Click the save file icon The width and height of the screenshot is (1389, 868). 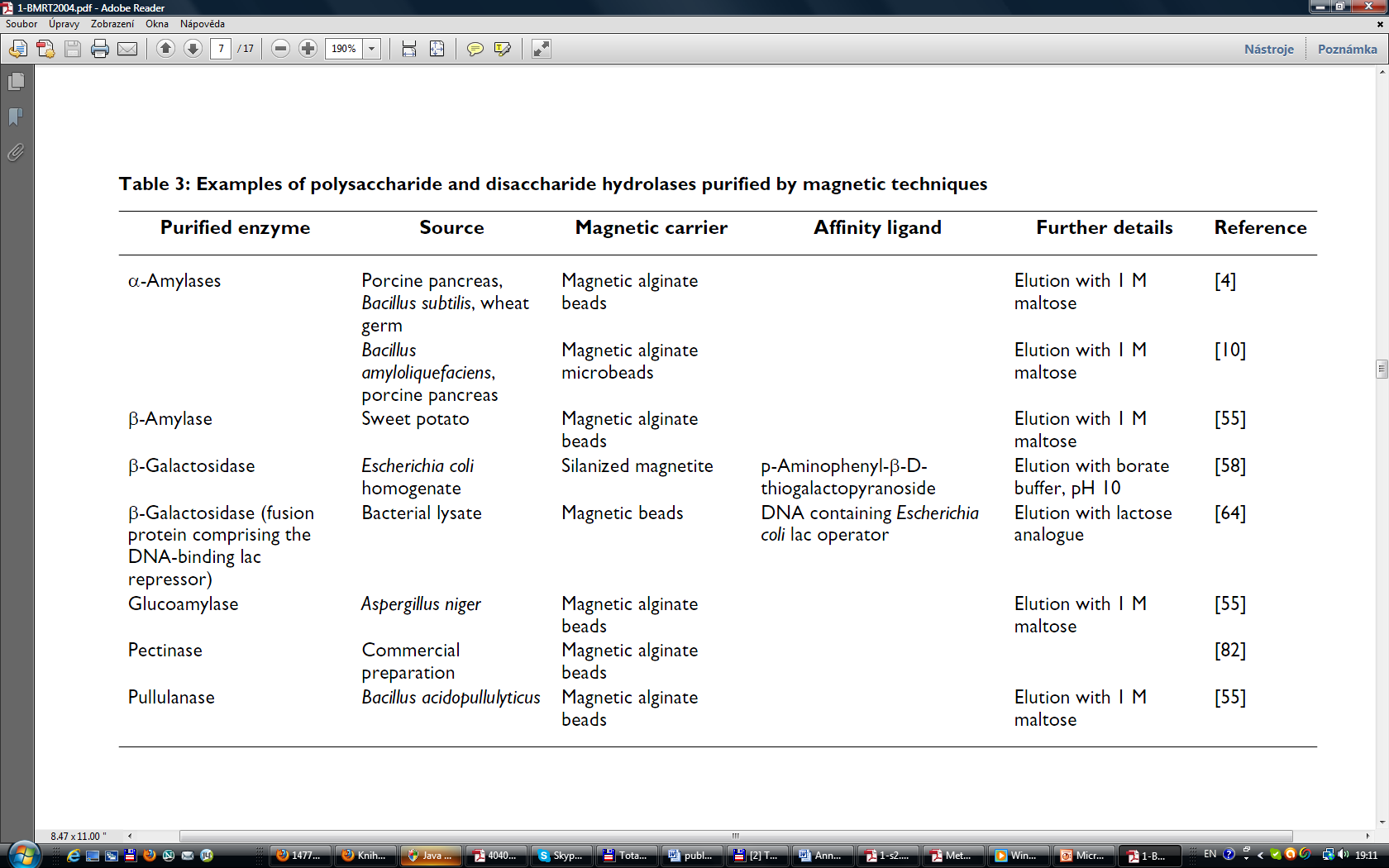[73, 49]
